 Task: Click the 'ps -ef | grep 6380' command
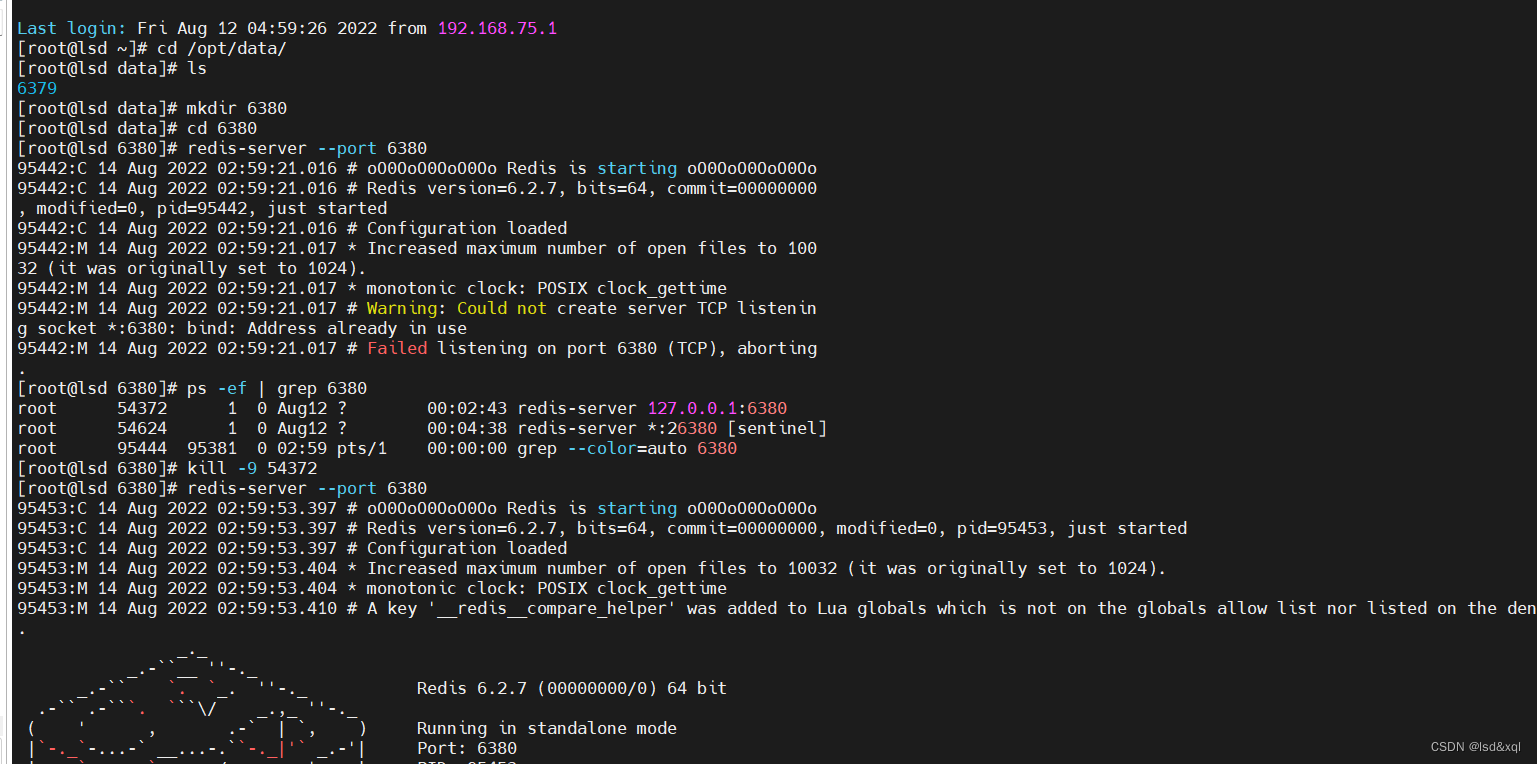[x=277, y=388]
